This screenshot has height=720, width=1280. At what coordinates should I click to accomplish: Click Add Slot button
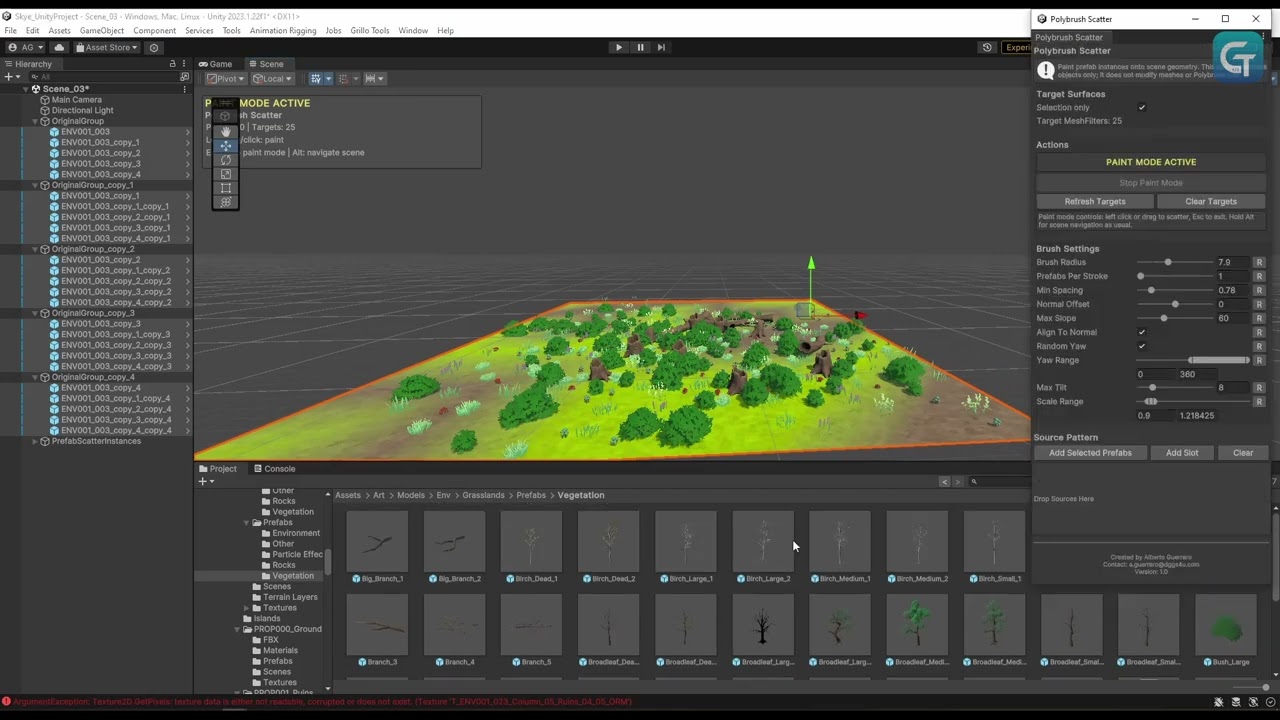1182,453
